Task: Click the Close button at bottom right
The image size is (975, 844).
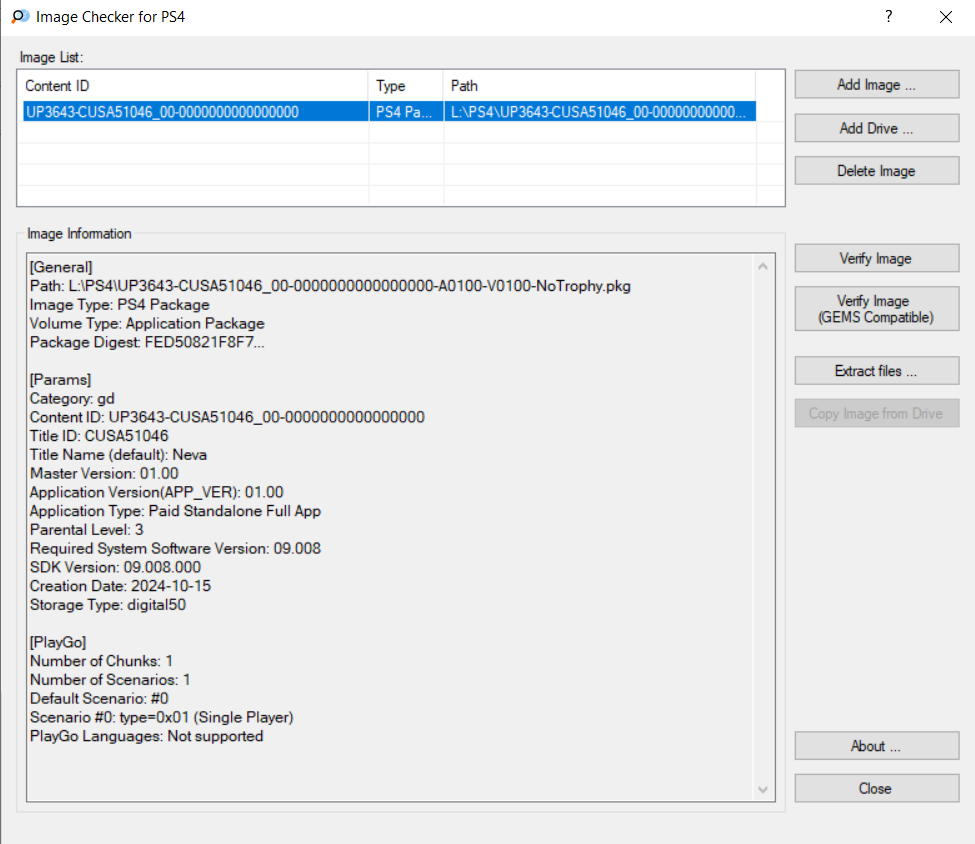Action: tap(877, 789)
